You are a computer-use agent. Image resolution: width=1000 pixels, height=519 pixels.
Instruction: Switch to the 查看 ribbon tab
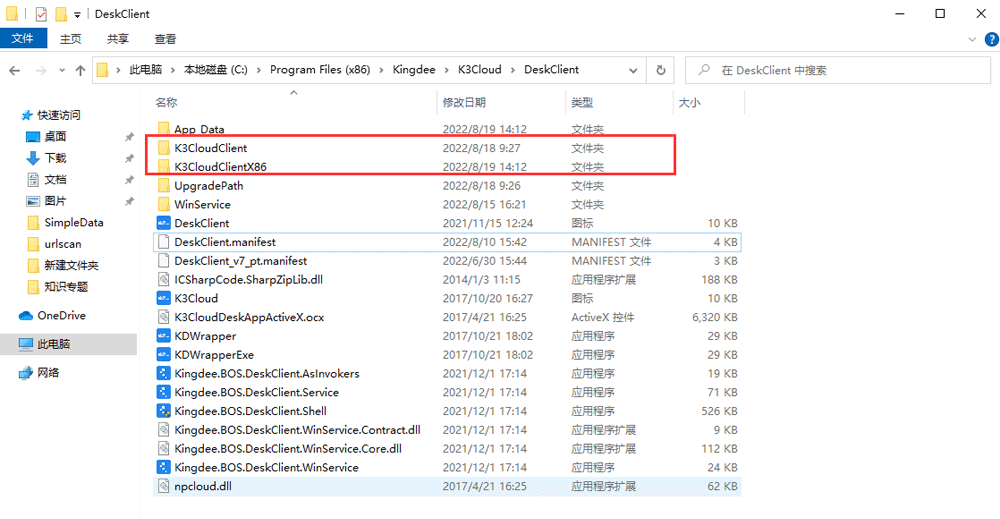tap(165, 39)
